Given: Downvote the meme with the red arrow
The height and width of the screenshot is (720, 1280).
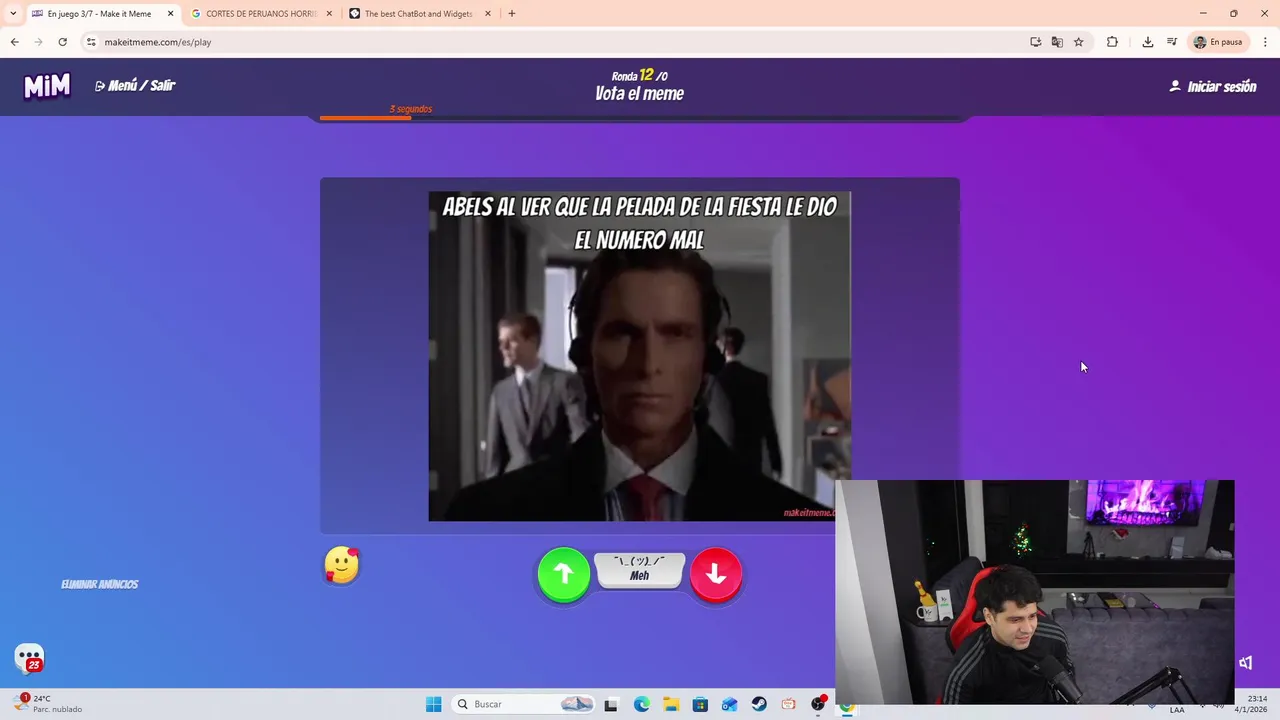Looking at the screenshot, I should pyautogui.click(x=716, y=574).
